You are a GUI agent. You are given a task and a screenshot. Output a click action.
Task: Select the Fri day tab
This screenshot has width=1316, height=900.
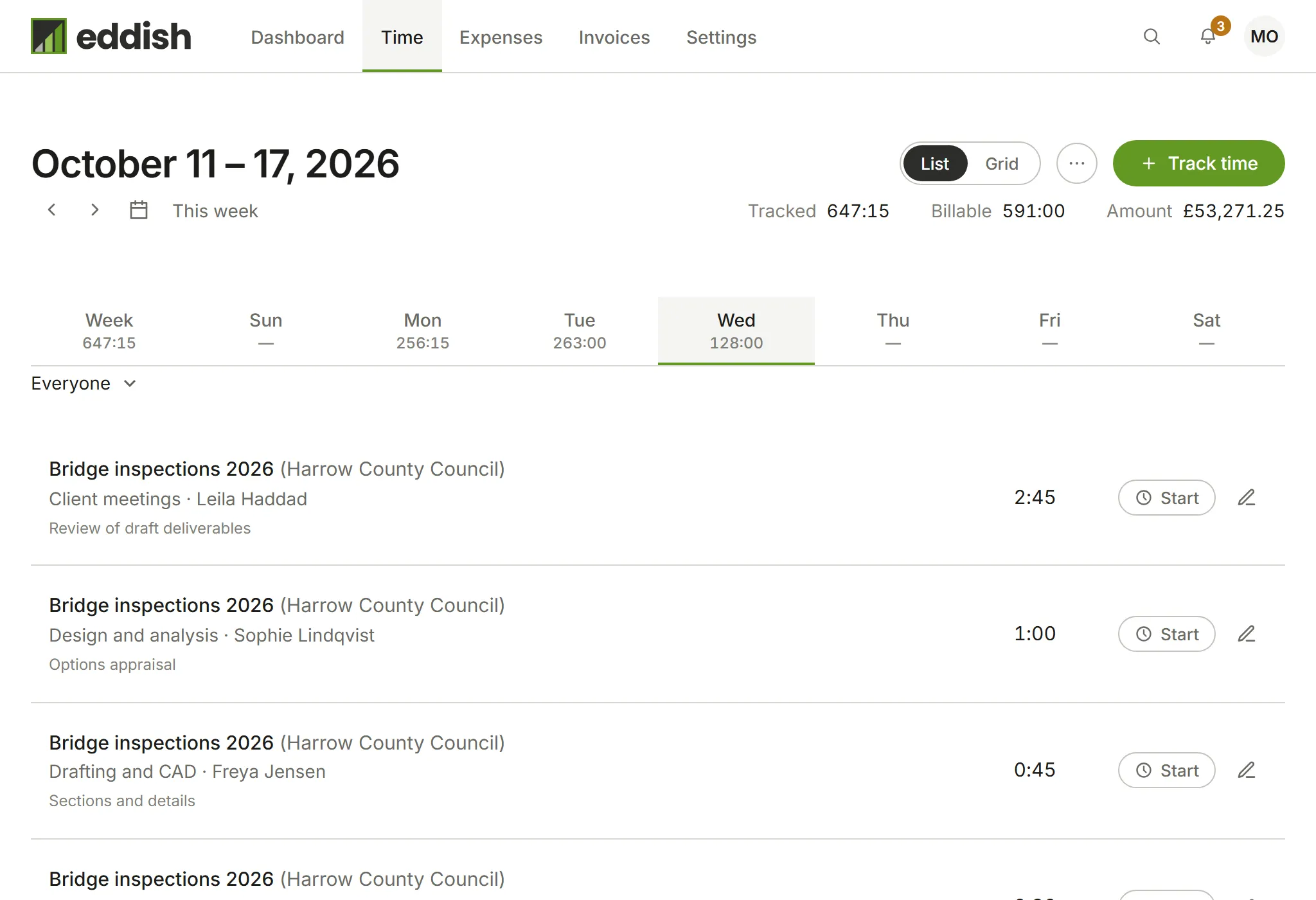click(x=1050, y=331)
